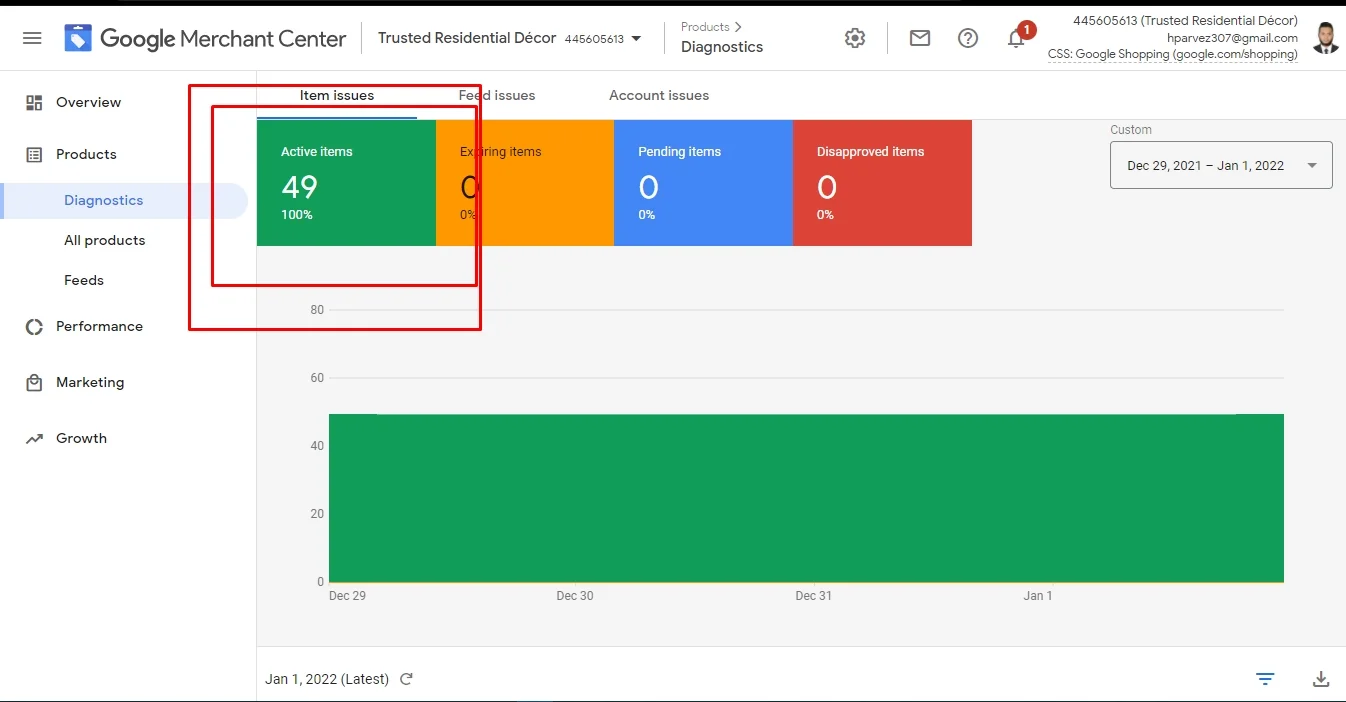Click the refresh icon beside Jan 1, 2022
The height and width of the screenshot is (702, 1346).
point(406,679)
